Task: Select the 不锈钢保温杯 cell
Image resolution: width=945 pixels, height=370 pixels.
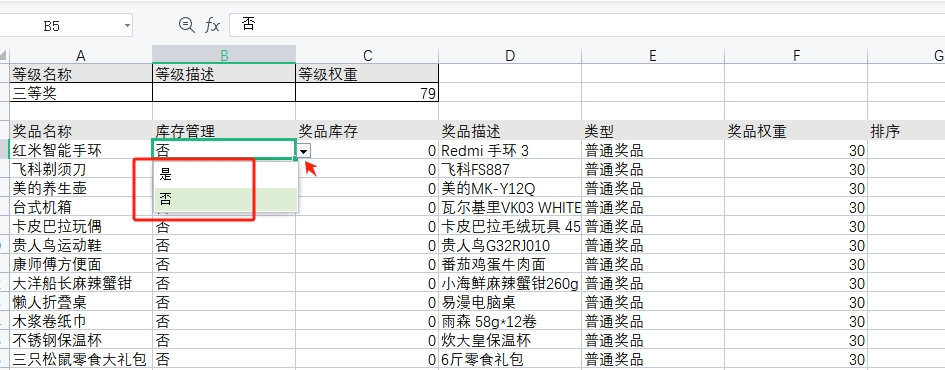Action: click(81, 340)
